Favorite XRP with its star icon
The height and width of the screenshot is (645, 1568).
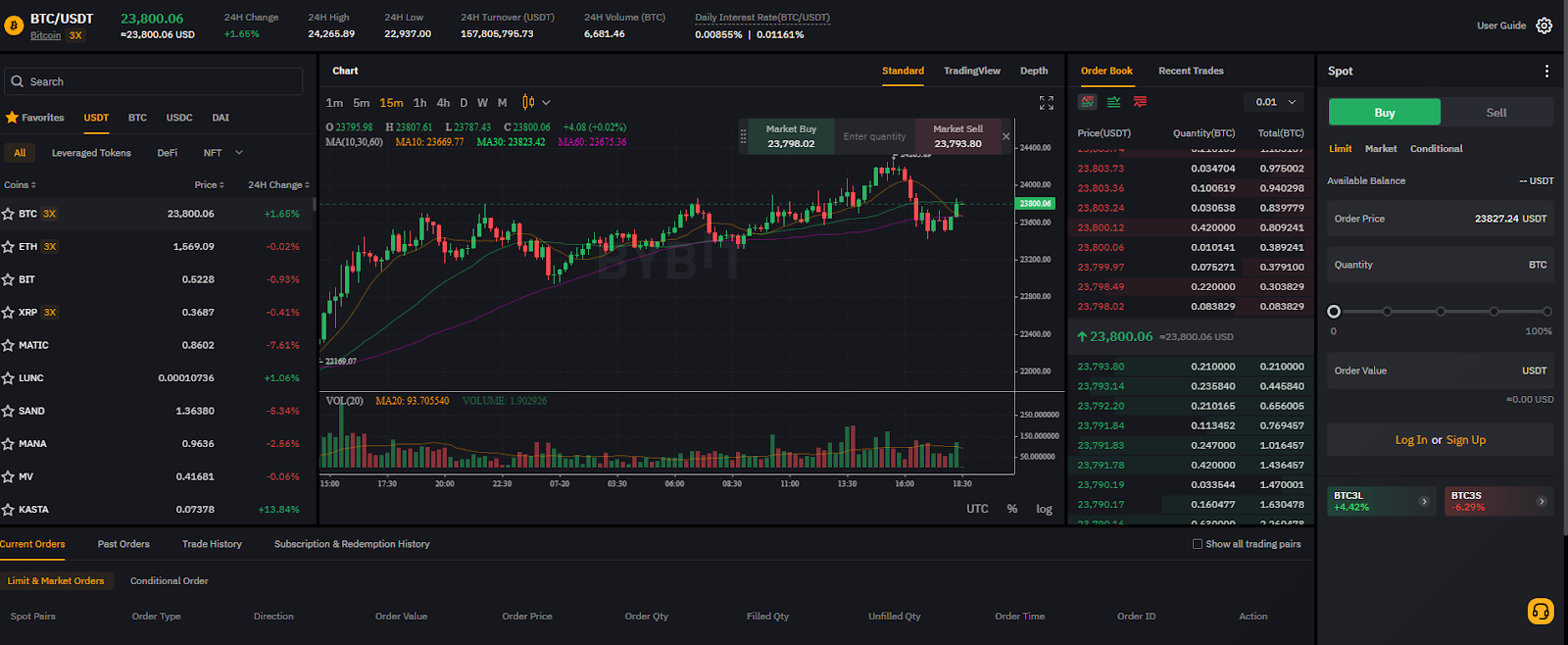click(x=8, y=313)
